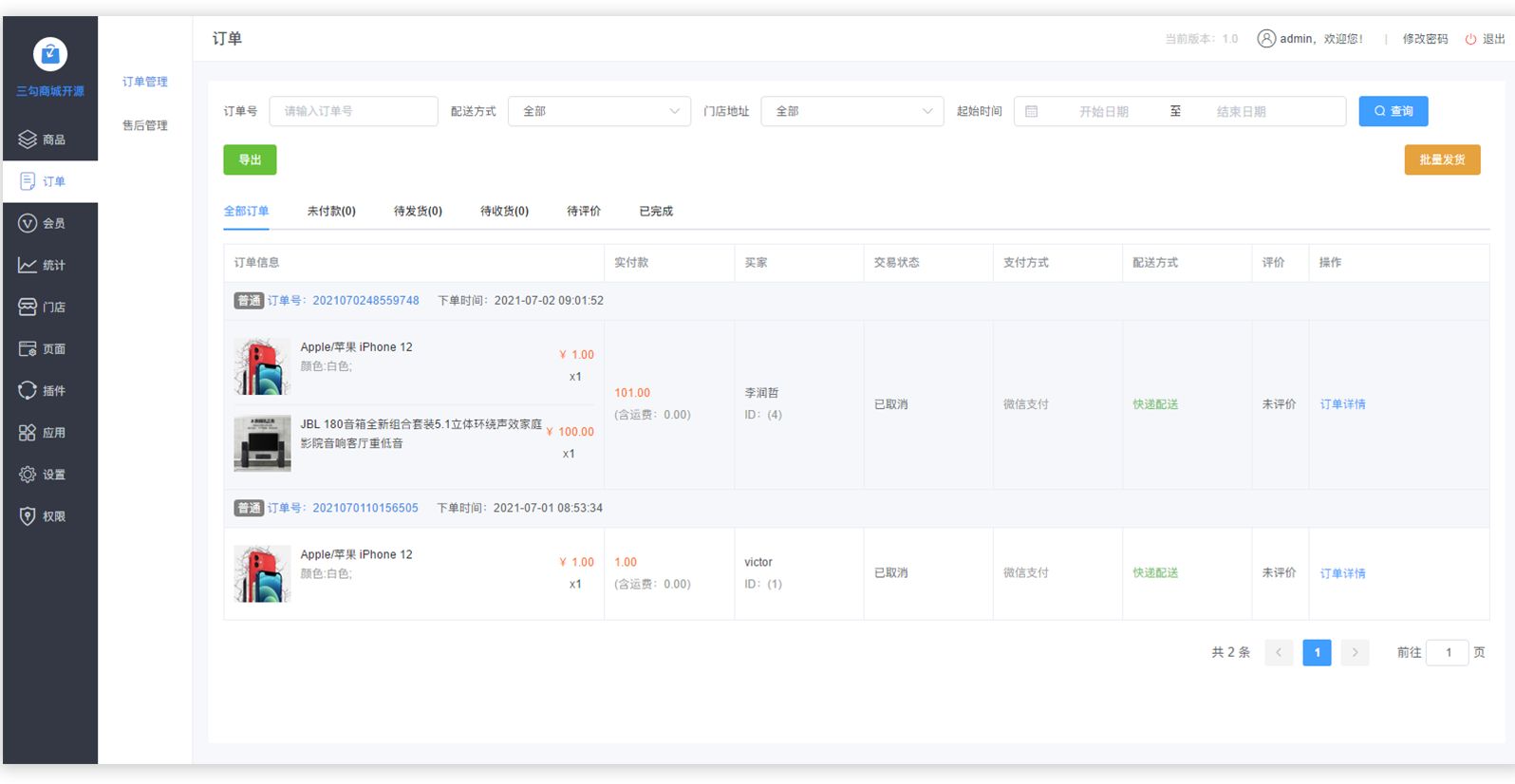Click the 结束日期 end date field
Screen dimensions: 1515x784
[1241, 111]
